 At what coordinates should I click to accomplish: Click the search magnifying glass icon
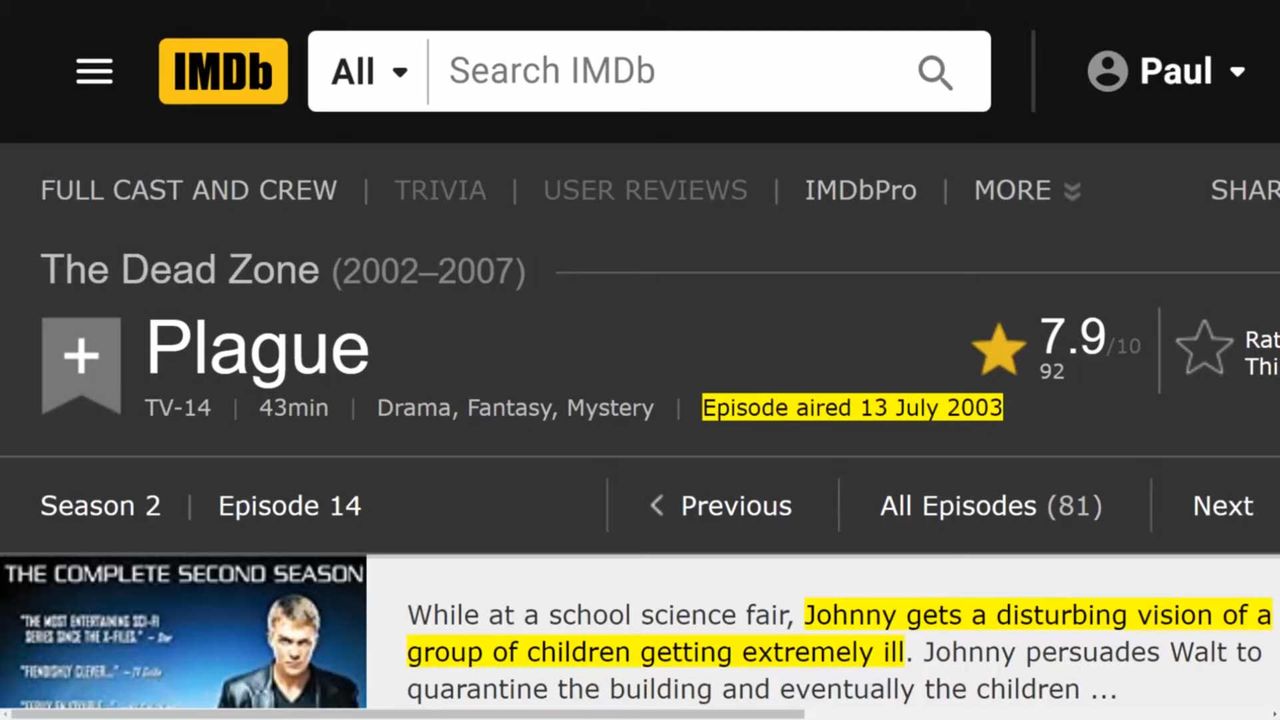(935, 72)
